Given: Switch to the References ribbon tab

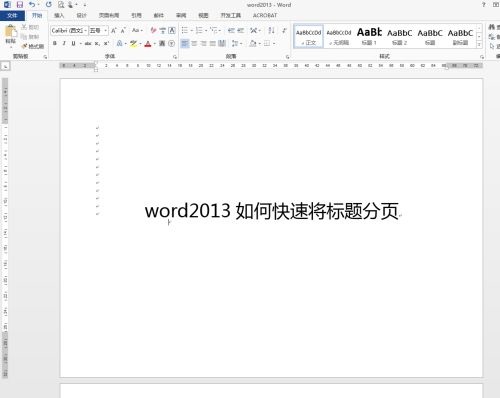Looking at the screenshot, I should 136,15.
